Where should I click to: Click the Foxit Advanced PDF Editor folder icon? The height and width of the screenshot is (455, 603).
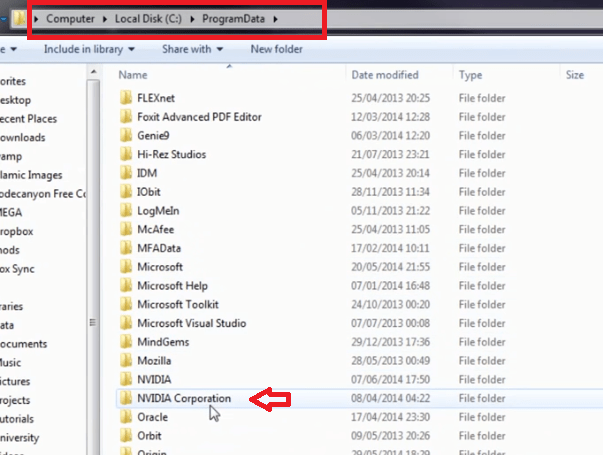coord(125,117)
